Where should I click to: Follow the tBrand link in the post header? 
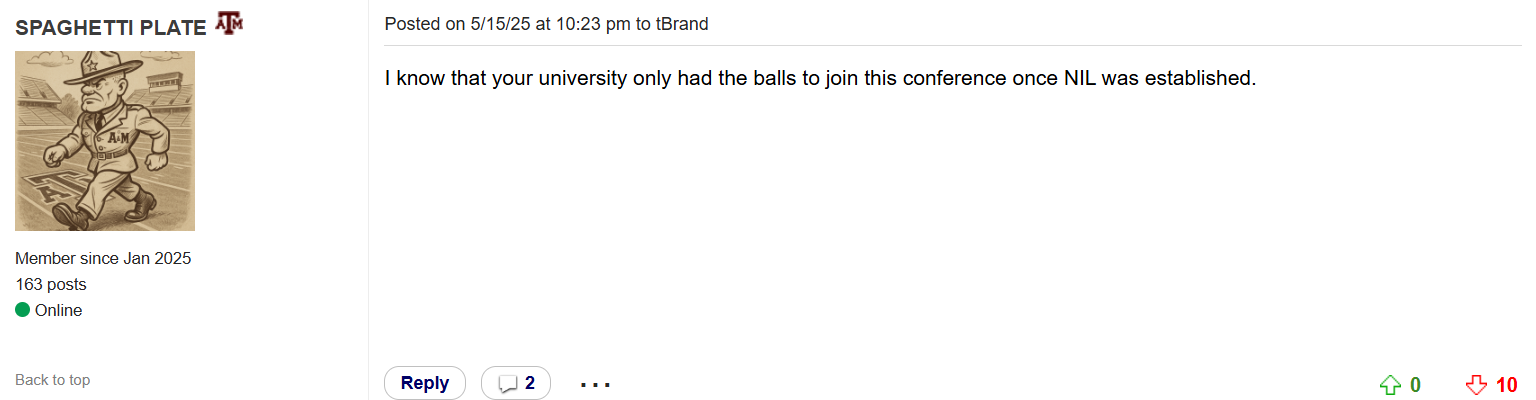point(682,24)
